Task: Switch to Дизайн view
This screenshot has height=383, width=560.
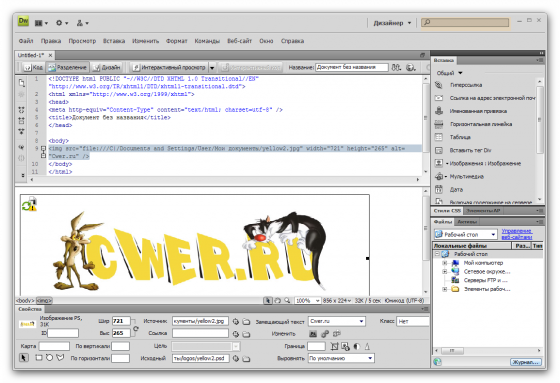Action: click(x=106, y=67)
